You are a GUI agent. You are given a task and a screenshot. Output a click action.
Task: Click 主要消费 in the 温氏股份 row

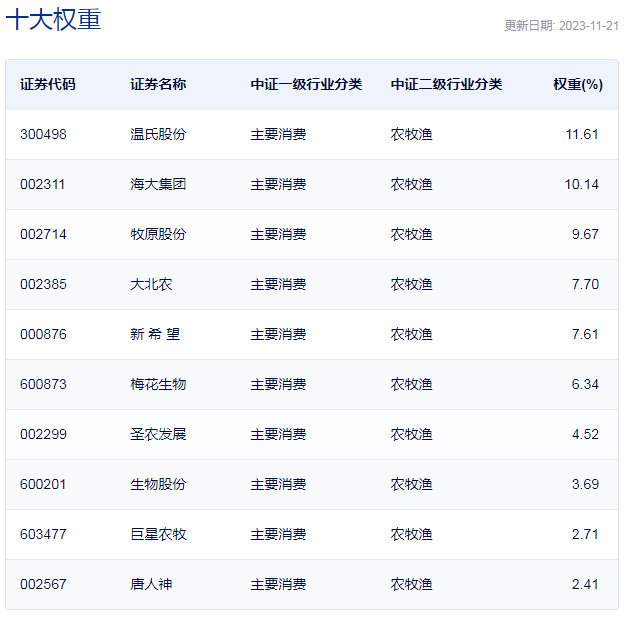click(278, 134)
